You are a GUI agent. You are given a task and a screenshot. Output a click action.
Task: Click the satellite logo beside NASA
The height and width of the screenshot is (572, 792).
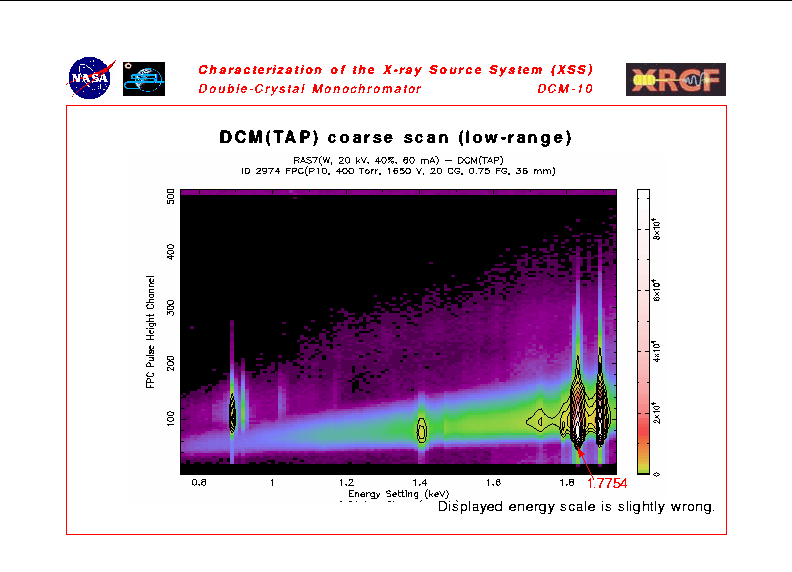coord(144,79)
